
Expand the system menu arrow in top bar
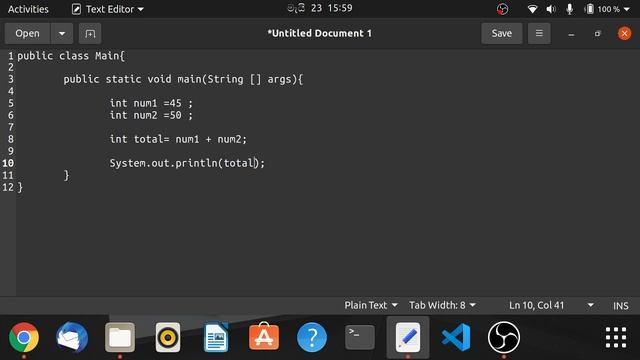(x=627, y=9)
